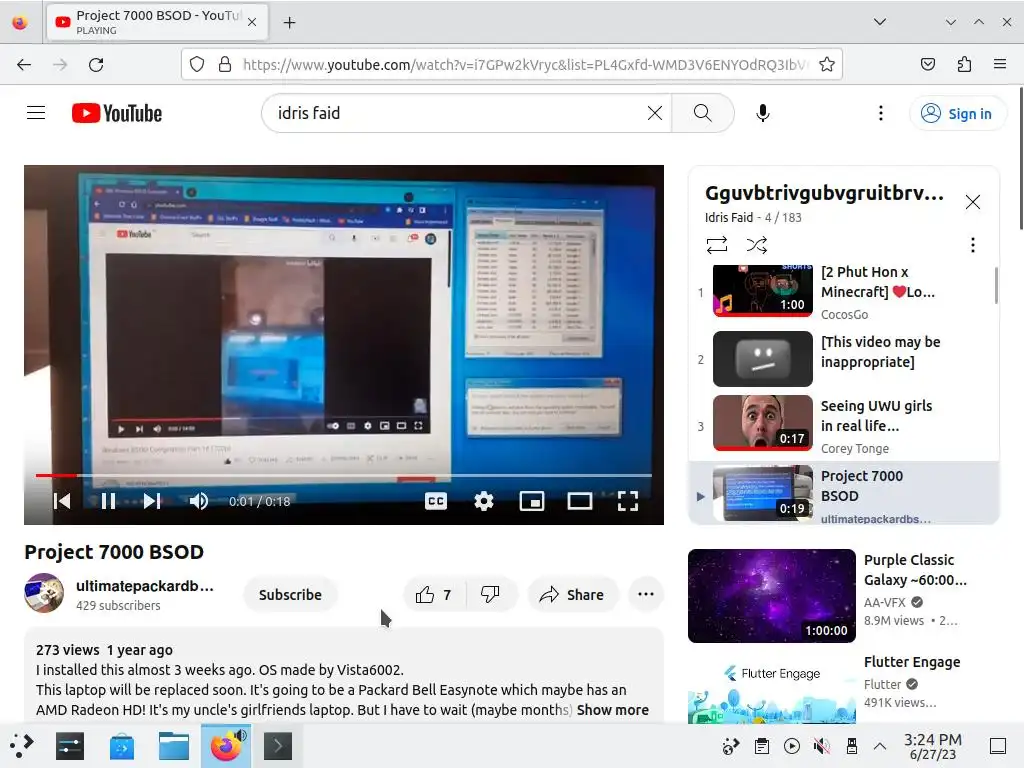The width and height of the screenshot is (1024, 768).
Task: Toggle theater mode view
Action: 580,501
